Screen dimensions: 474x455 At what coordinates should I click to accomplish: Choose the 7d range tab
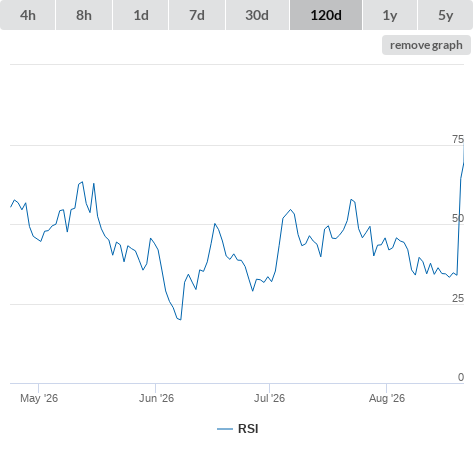[x=197, y=15]
